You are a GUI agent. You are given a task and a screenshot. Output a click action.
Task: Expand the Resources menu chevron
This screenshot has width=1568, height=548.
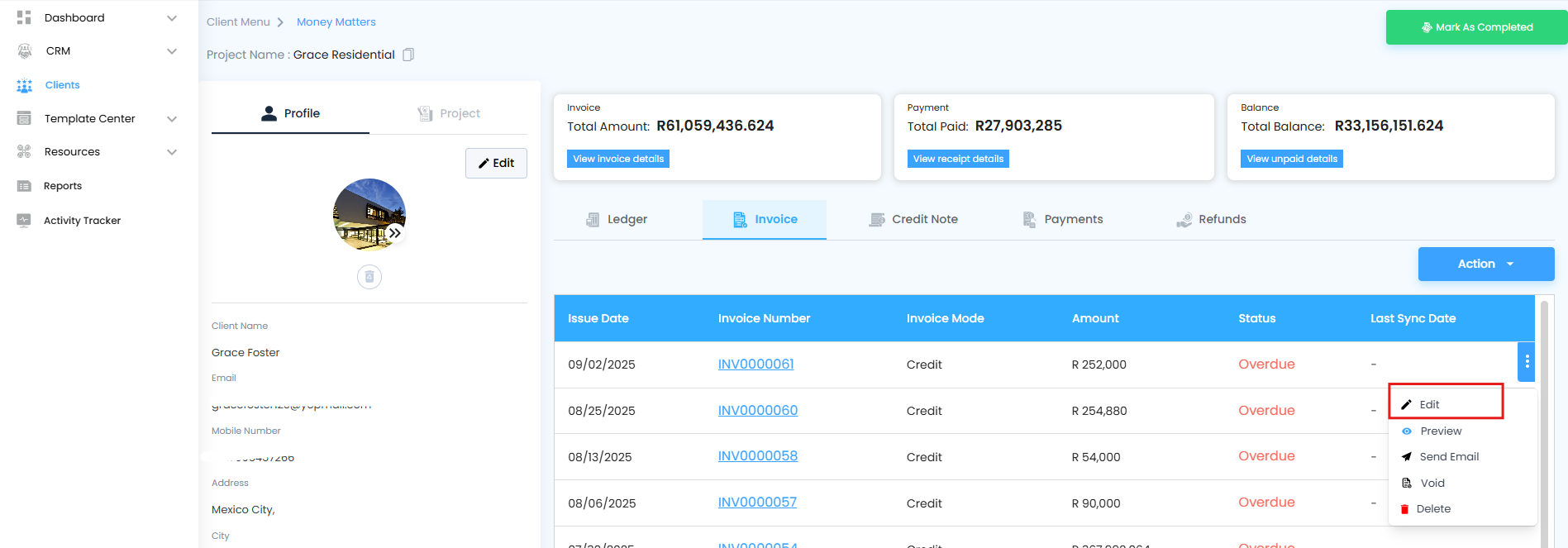point(172,152)
